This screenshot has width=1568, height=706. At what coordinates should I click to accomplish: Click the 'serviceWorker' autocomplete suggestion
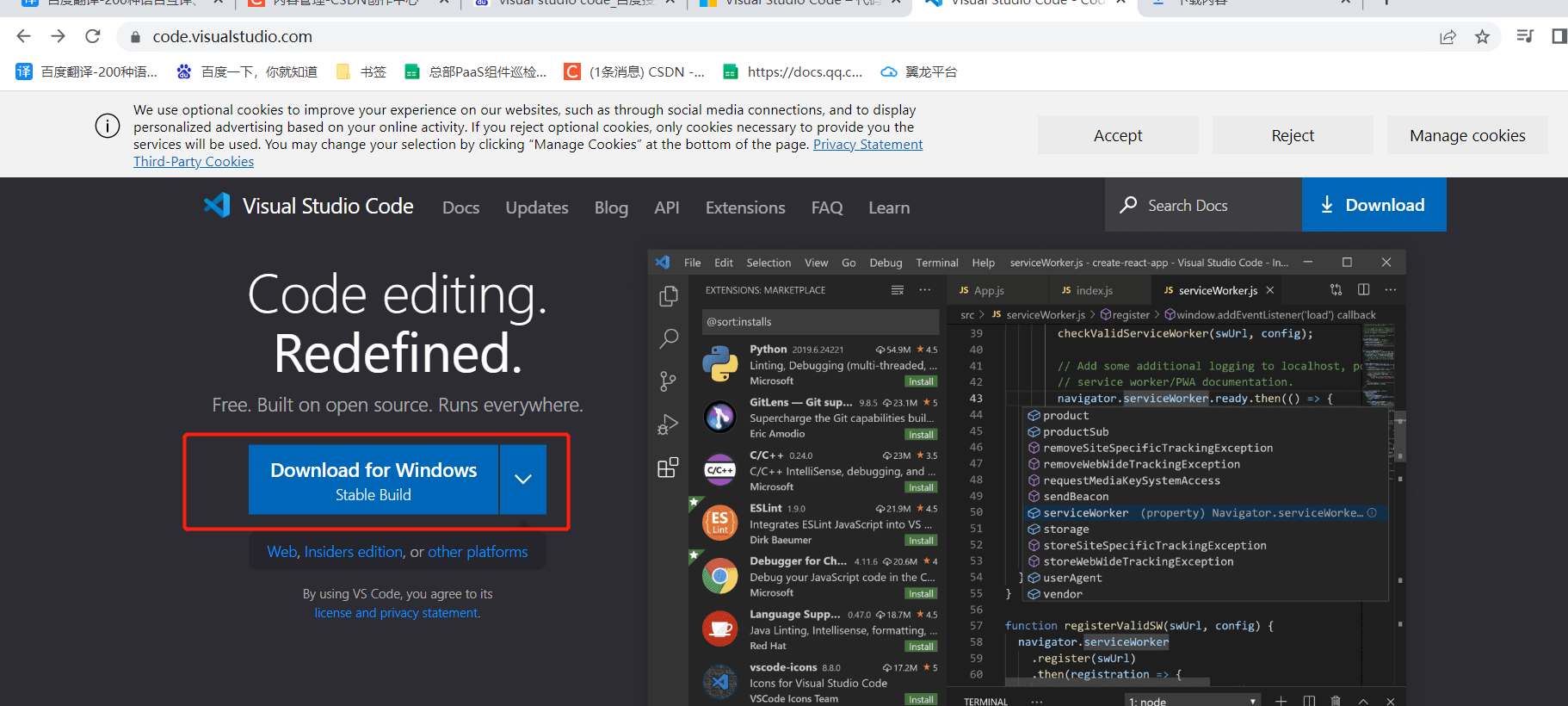click(1205, 513)
